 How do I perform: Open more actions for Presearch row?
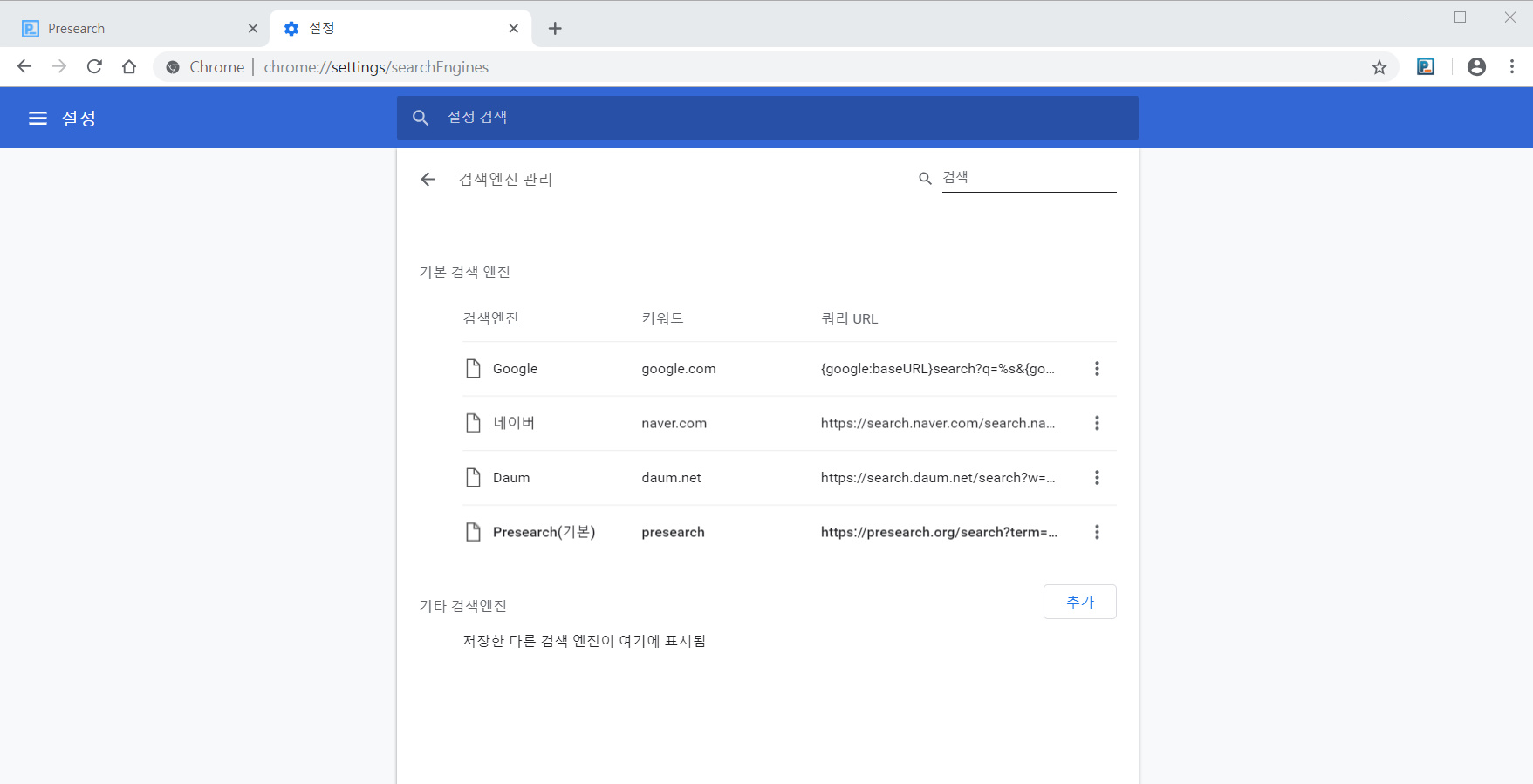click(1097, 532)
